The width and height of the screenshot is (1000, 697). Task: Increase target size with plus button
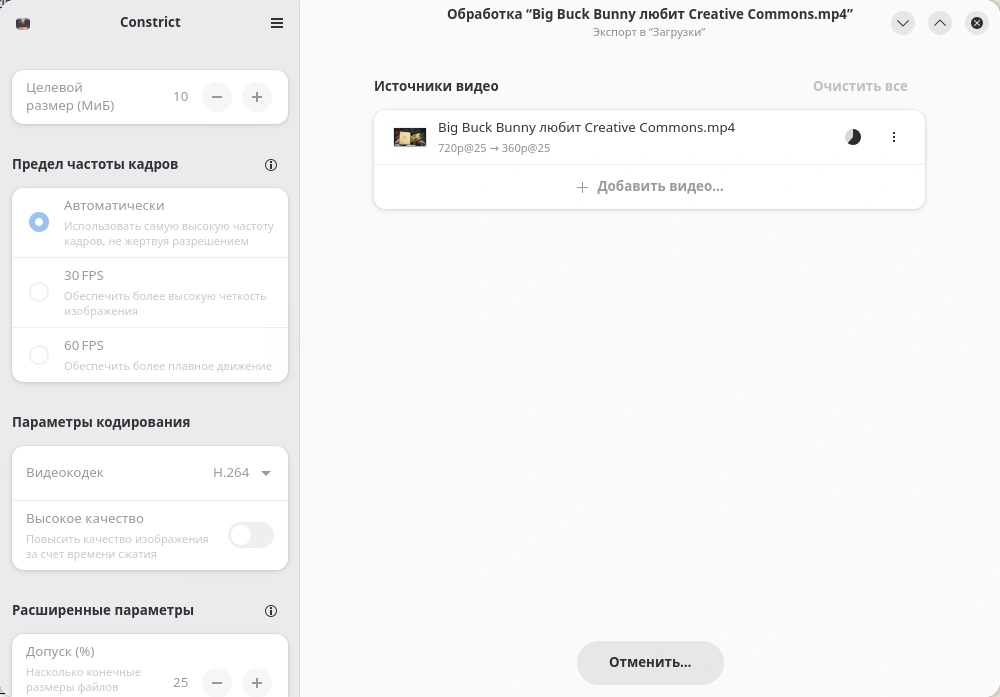coord(257,97)
